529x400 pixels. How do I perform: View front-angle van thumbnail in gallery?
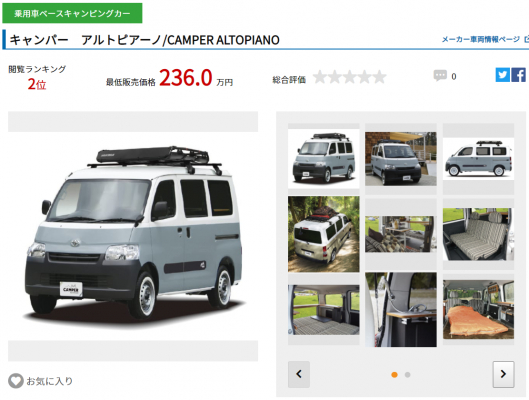(324, 159)
